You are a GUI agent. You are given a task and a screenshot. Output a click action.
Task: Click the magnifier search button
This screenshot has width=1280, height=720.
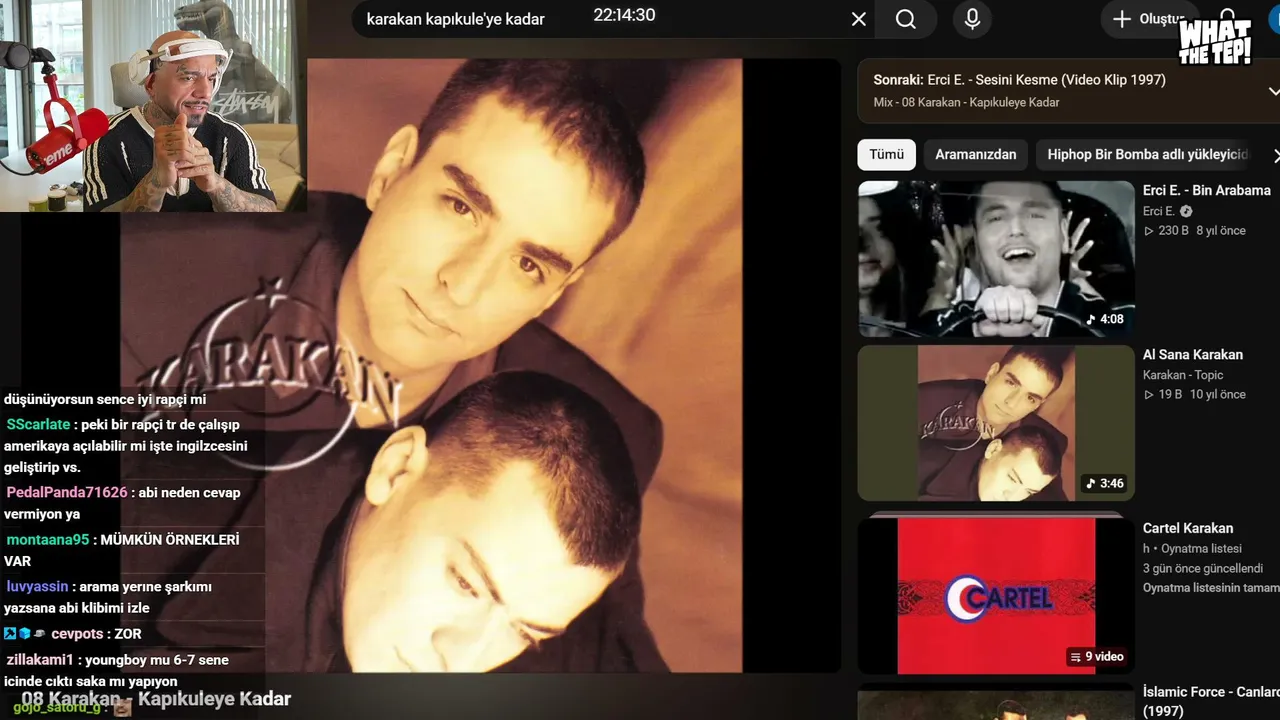tap(906, 19)
